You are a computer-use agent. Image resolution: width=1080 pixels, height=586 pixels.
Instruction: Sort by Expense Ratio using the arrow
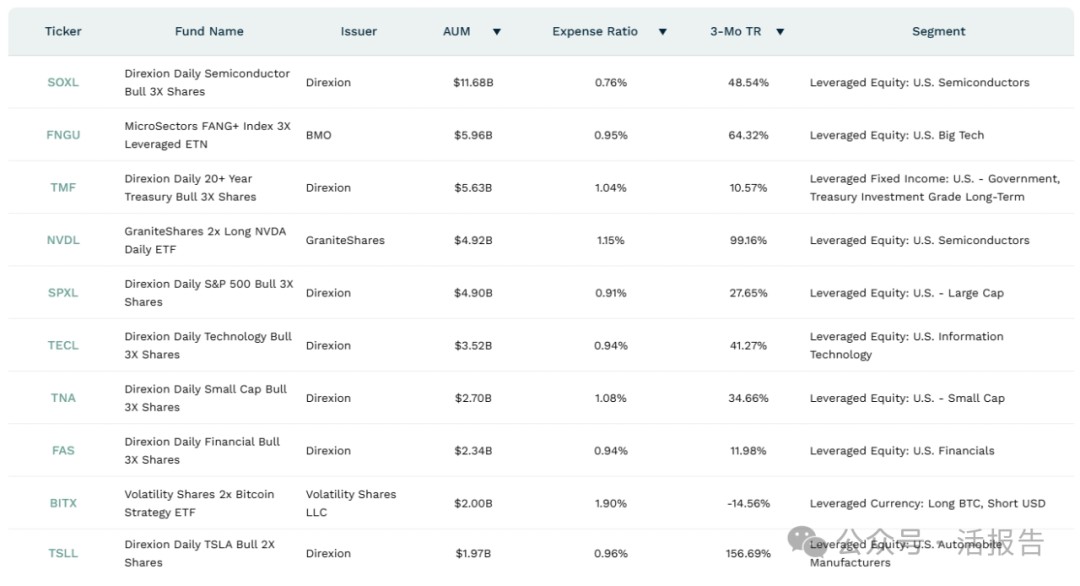click(x=662, y=32)
